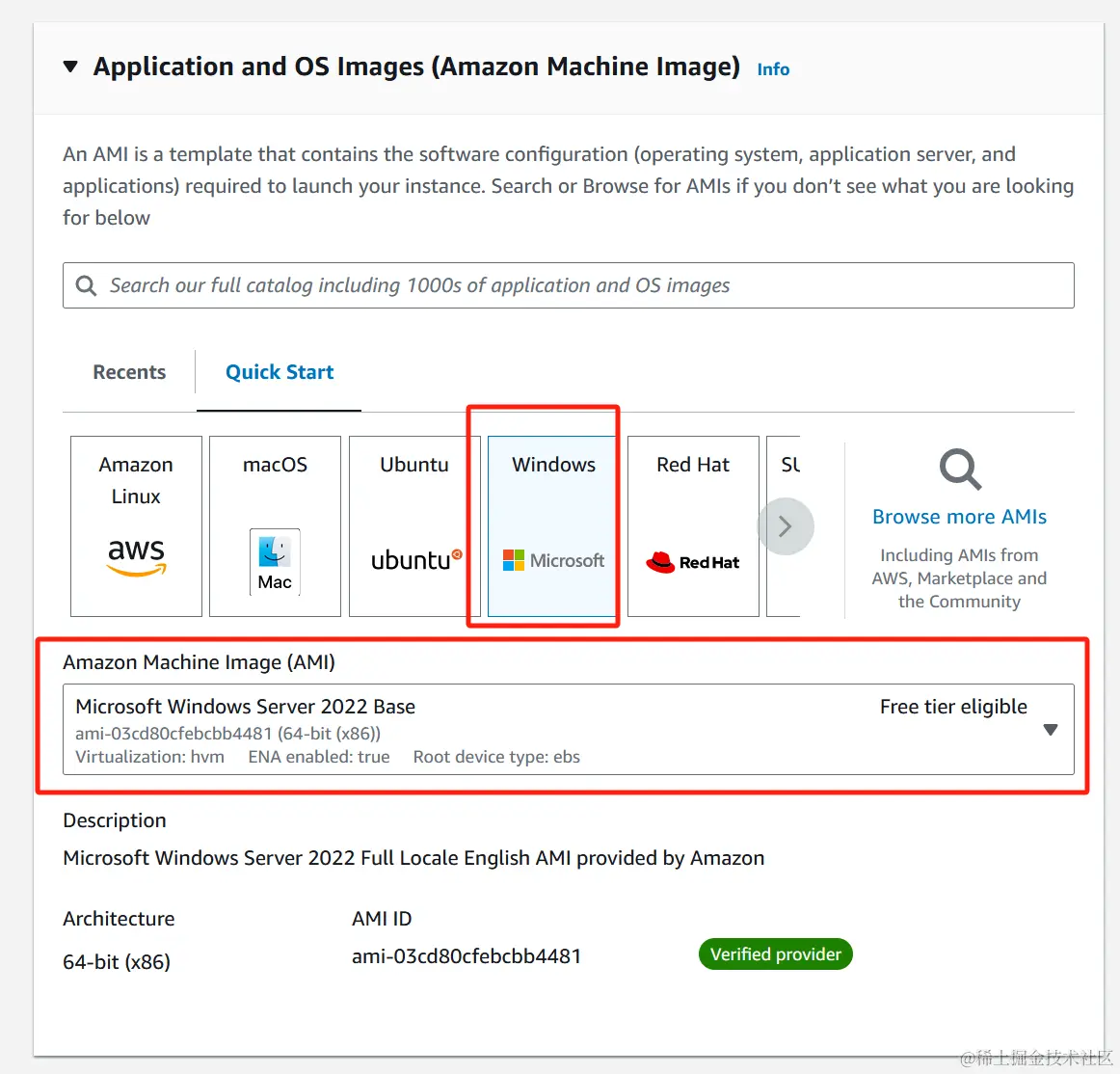
Task: Choose the Amazon Linux AMI card
Action: tap(137, 526)
